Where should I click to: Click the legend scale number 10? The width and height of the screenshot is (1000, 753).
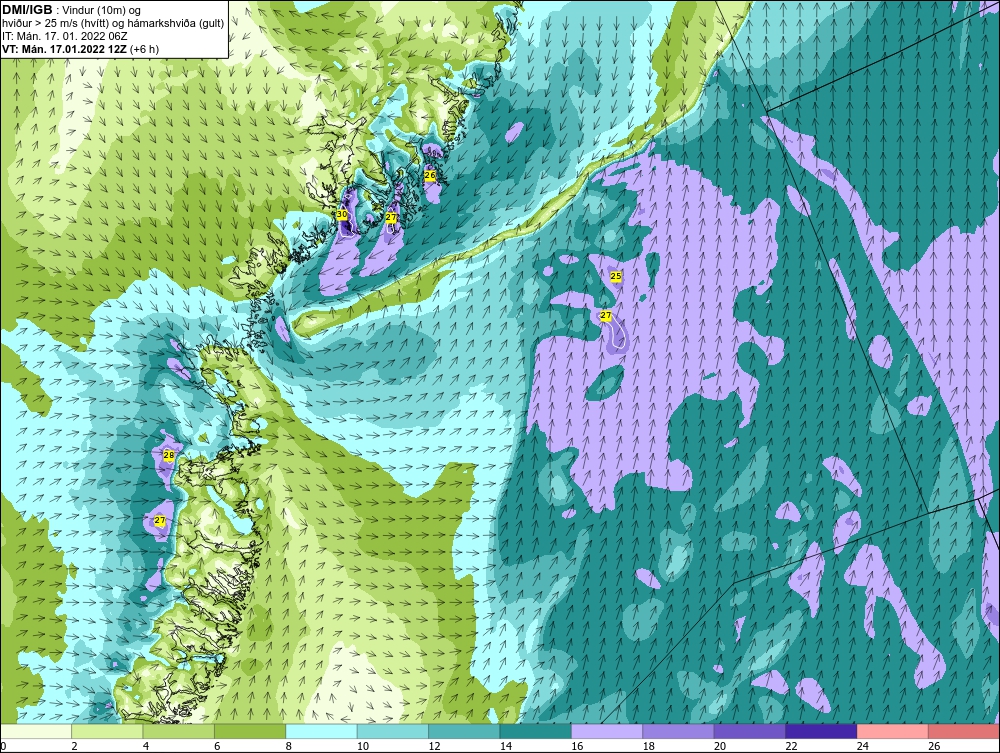363,747
